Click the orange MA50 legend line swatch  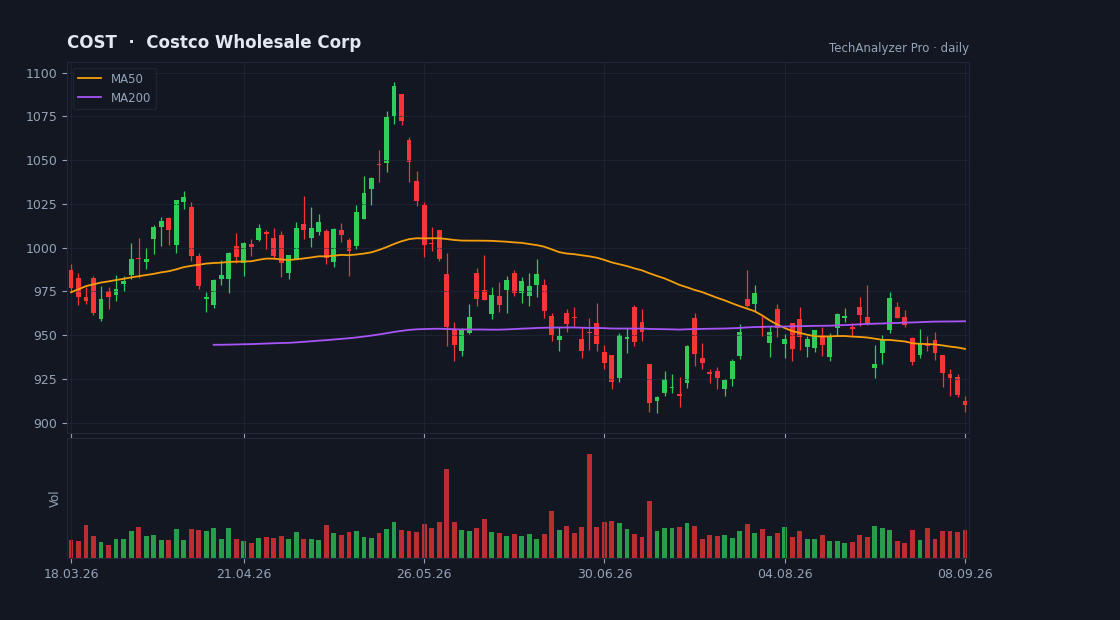point(89,79)
